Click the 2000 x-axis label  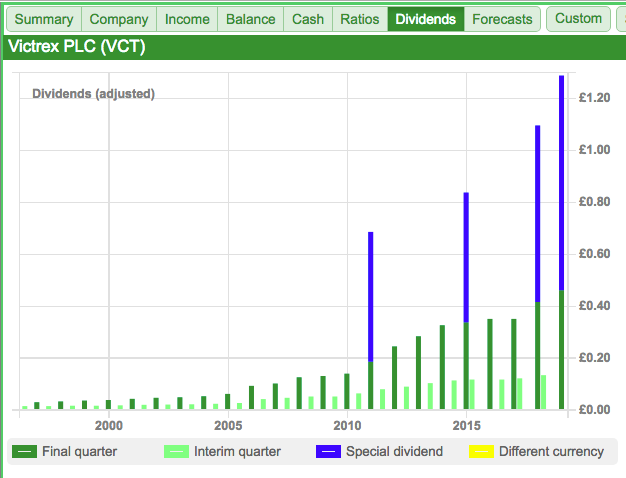(x=109, y=426)
